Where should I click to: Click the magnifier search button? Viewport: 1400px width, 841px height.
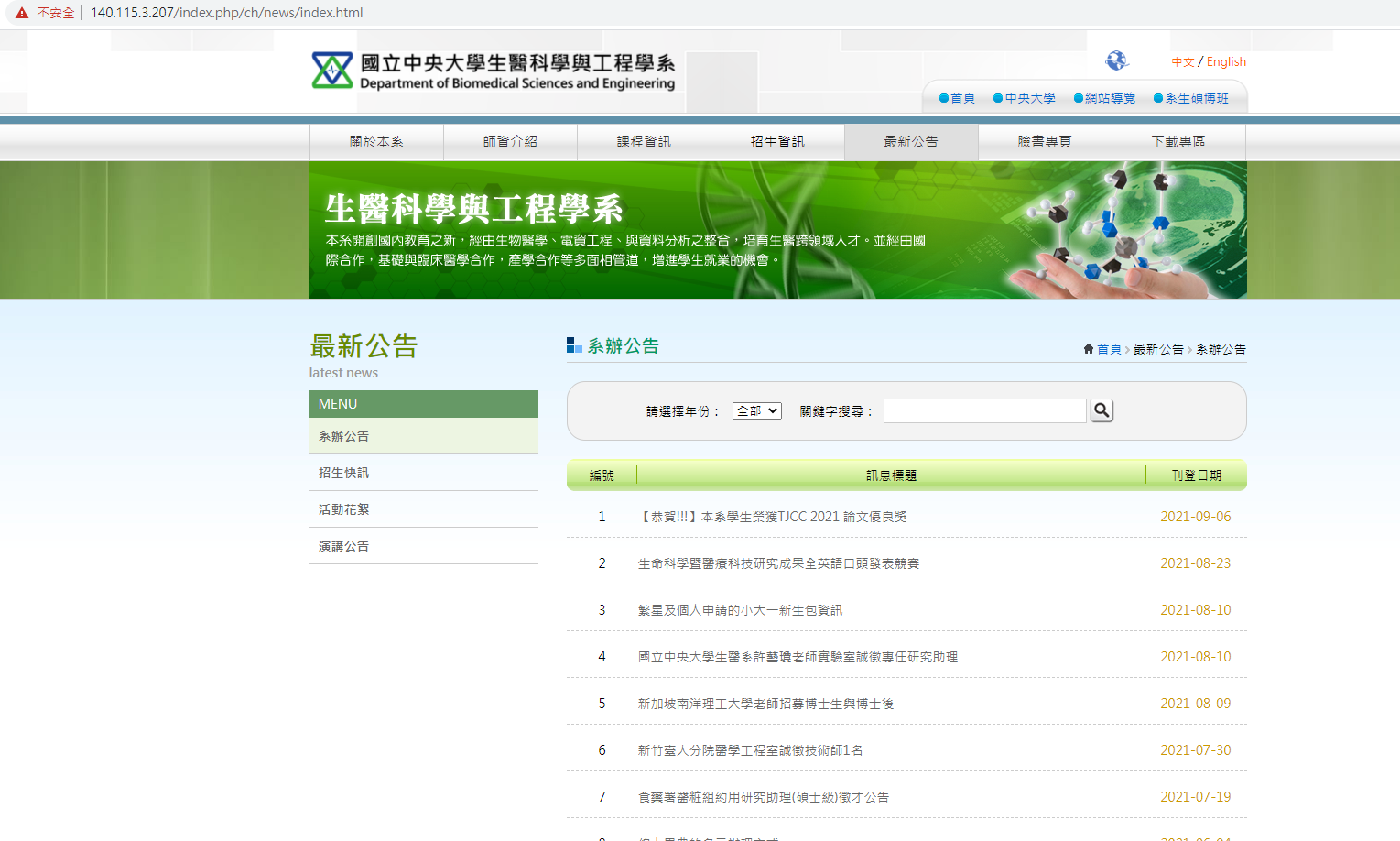click(x=1102, y=410)
